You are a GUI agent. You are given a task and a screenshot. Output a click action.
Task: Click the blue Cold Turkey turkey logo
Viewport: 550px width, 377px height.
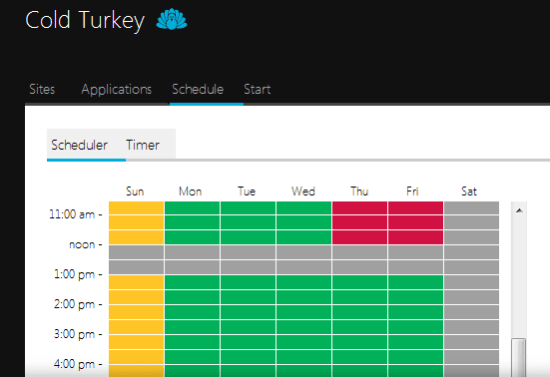click(172, 19)
